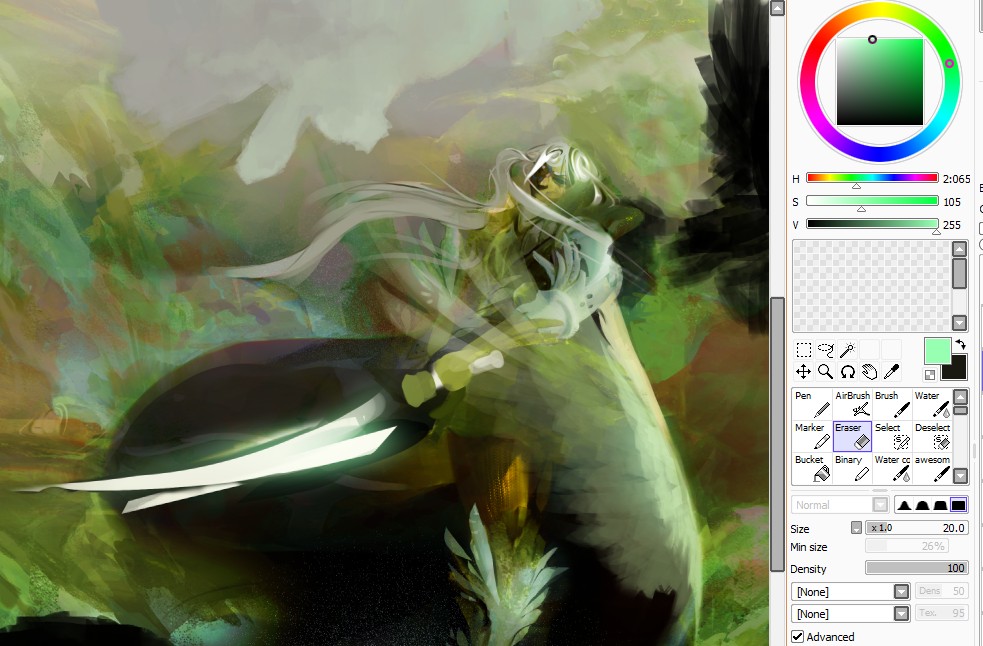Activate the lasso selection tool
983x646 pixels.
(826, 349)
